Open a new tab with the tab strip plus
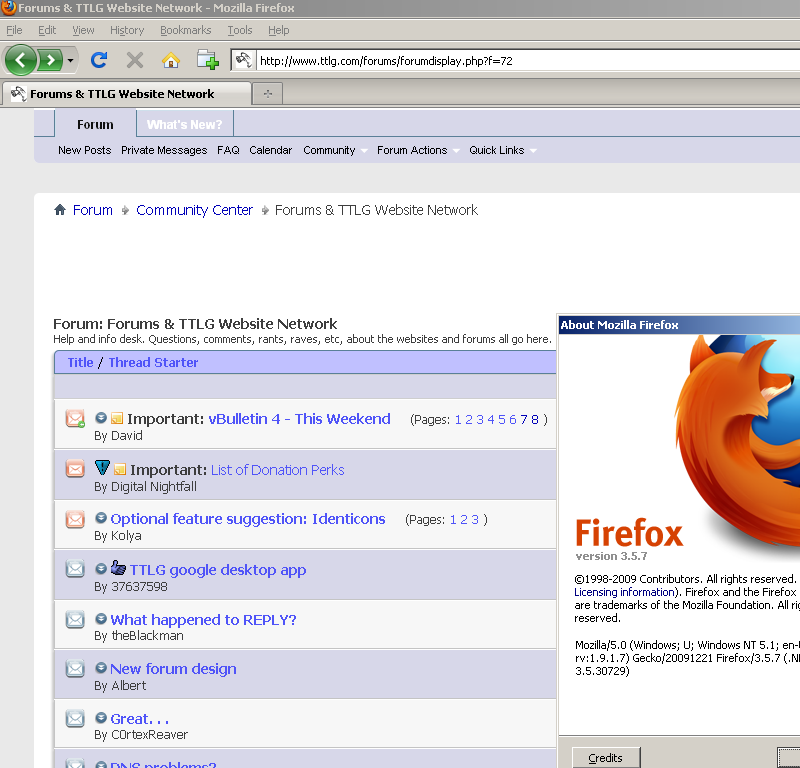Screen dimensions: 800x768 click(x=268, y=93)
